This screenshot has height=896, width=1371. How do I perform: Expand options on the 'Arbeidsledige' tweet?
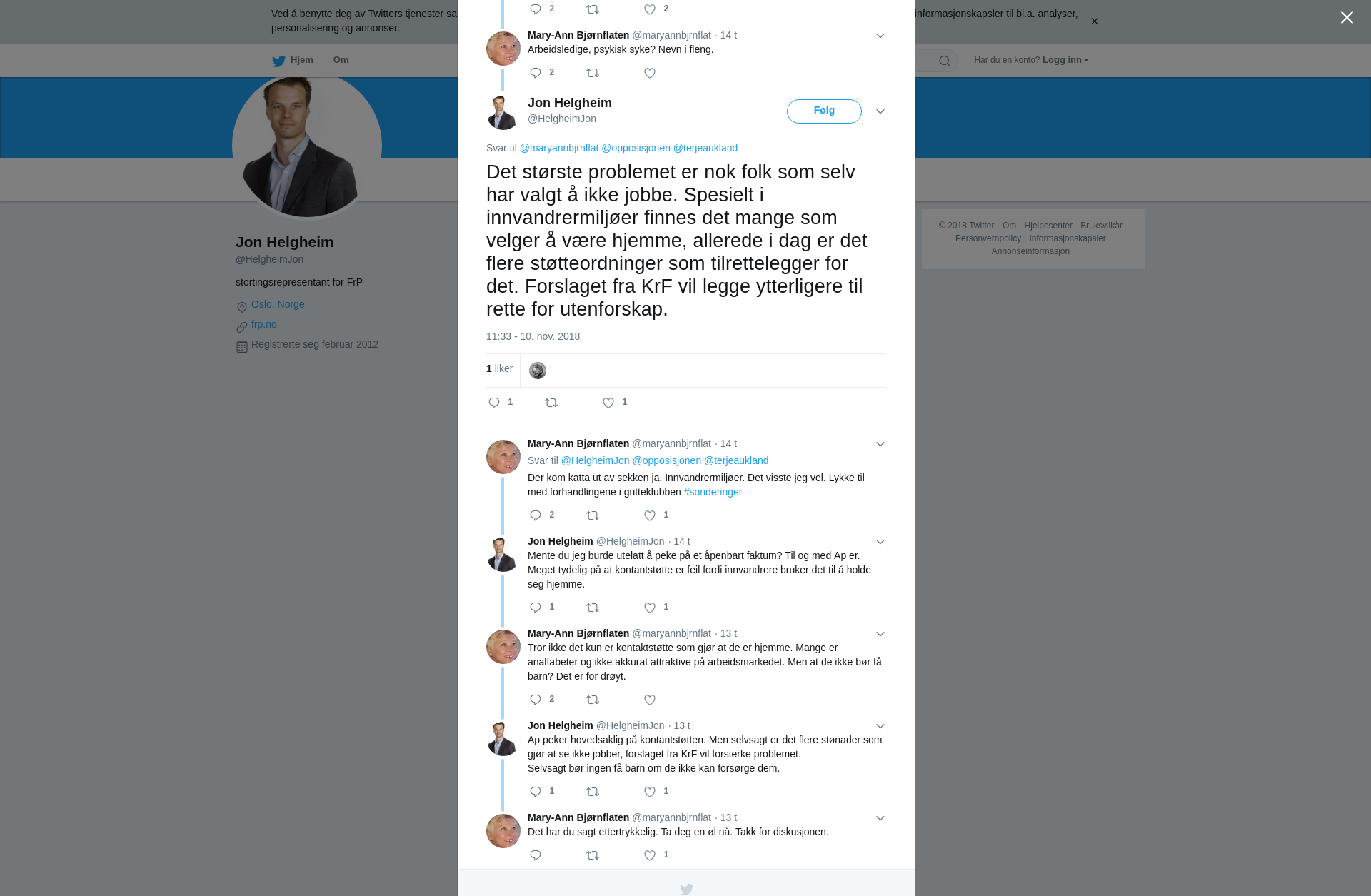coord(880,36)
